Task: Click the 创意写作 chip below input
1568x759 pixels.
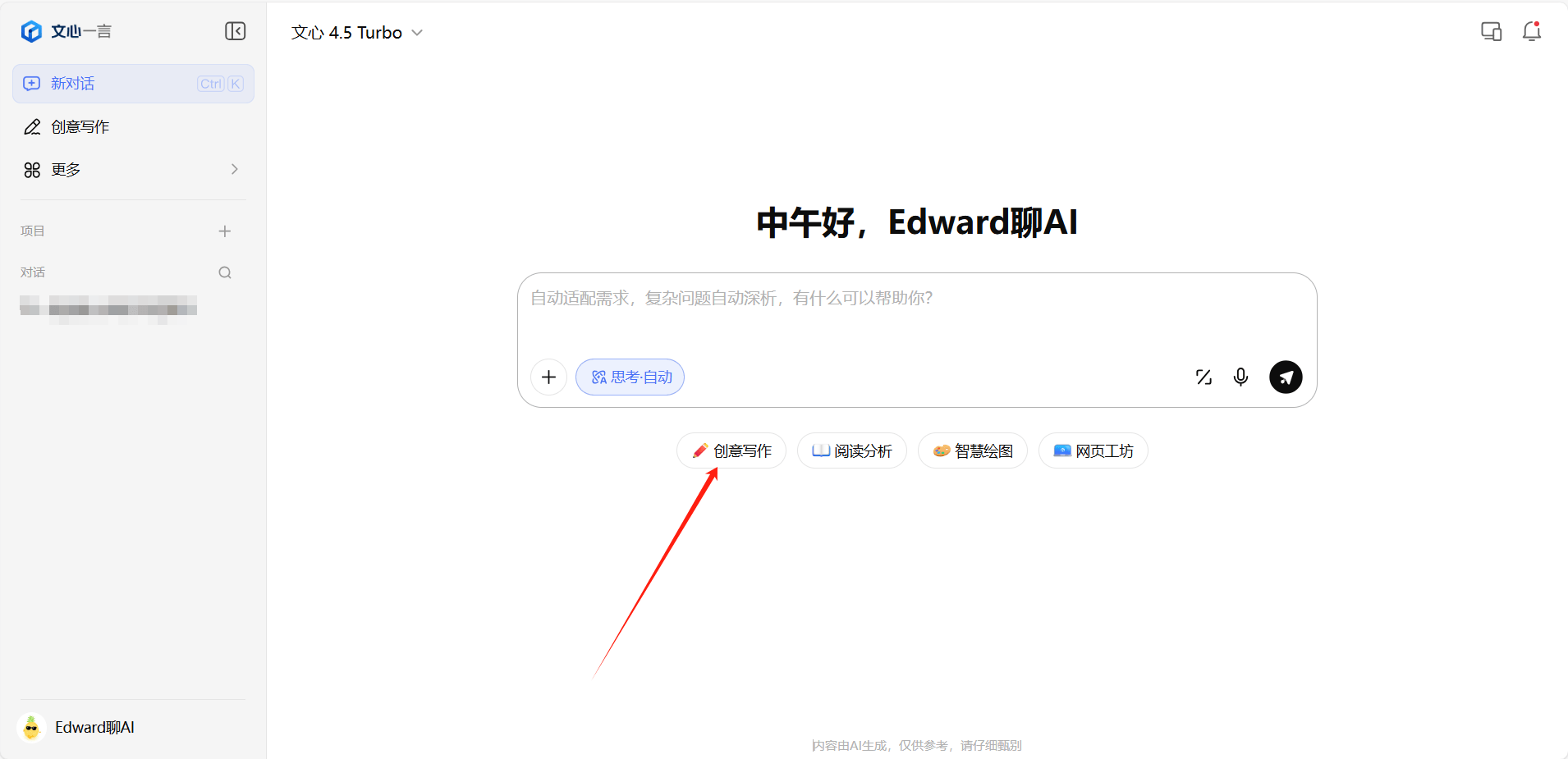Action: pyautogui.click(x=731, y=450)
